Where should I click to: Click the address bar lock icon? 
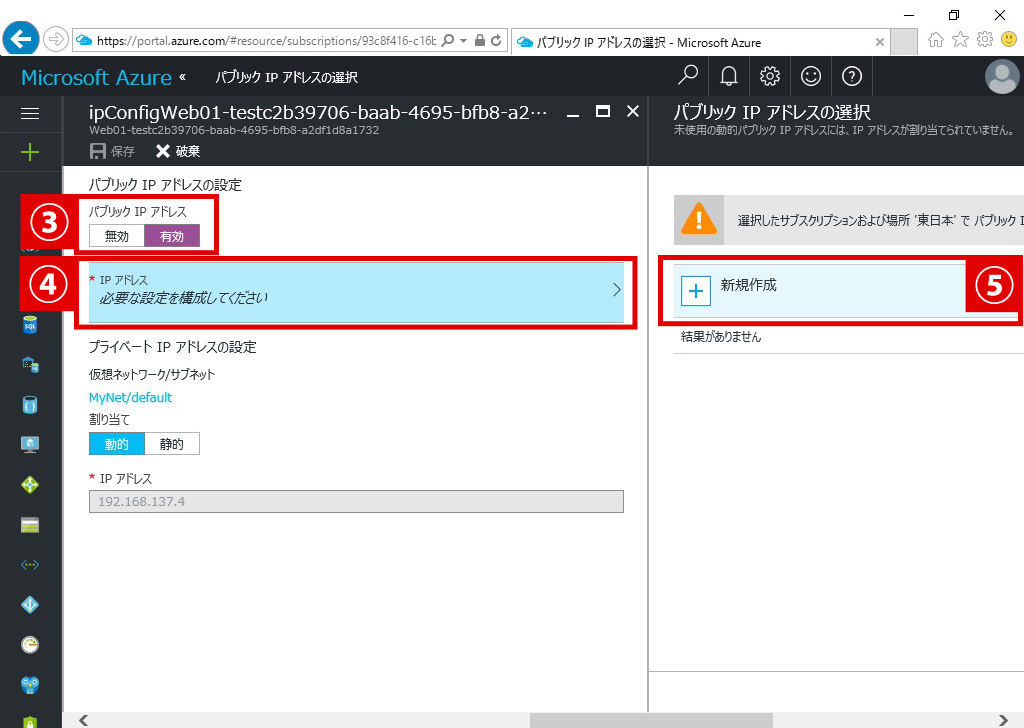pyautogui.click(x=480, y=40)
